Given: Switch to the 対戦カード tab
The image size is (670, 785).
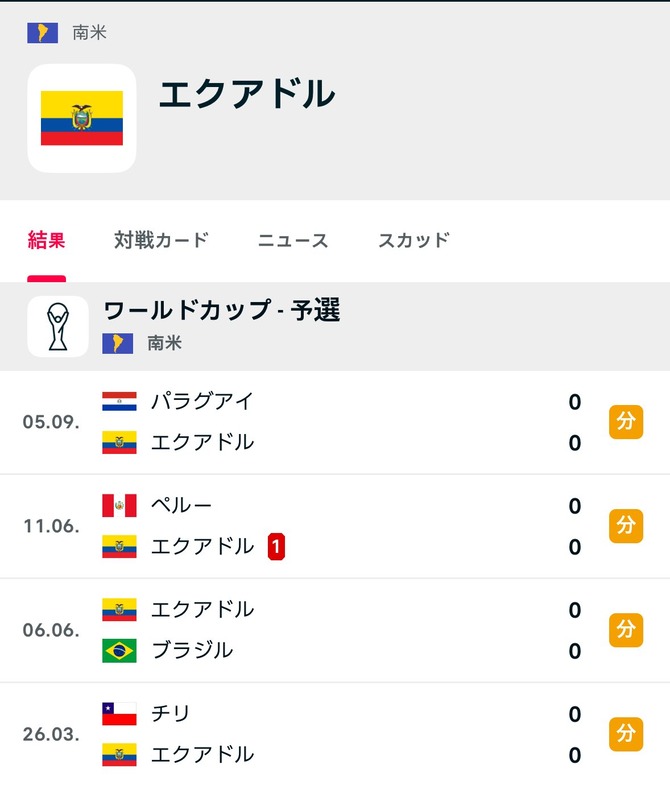Looking at the screenshot, I should point(161,240).
